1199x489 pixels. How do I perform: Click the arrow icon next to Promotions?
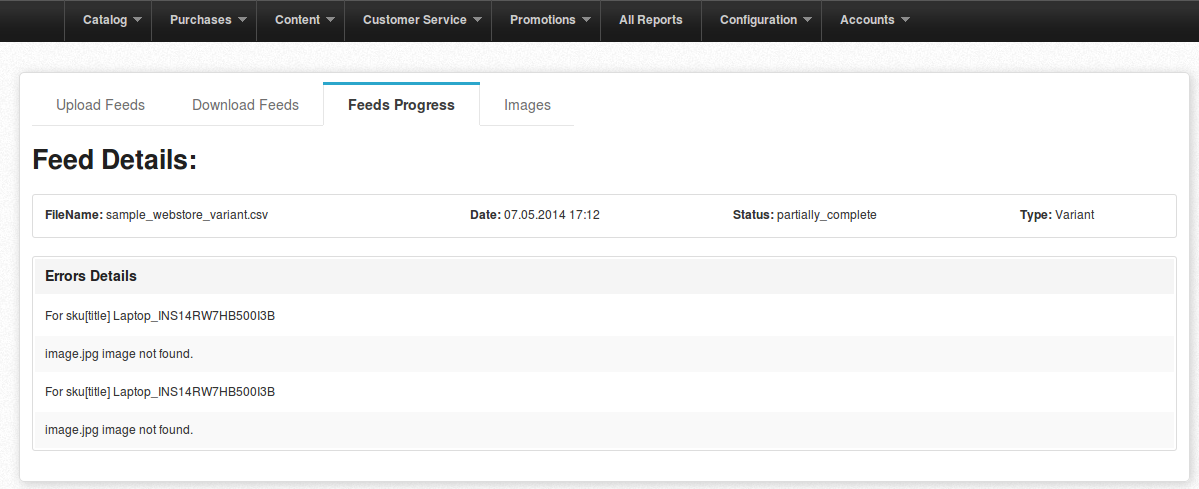point(586,21)
